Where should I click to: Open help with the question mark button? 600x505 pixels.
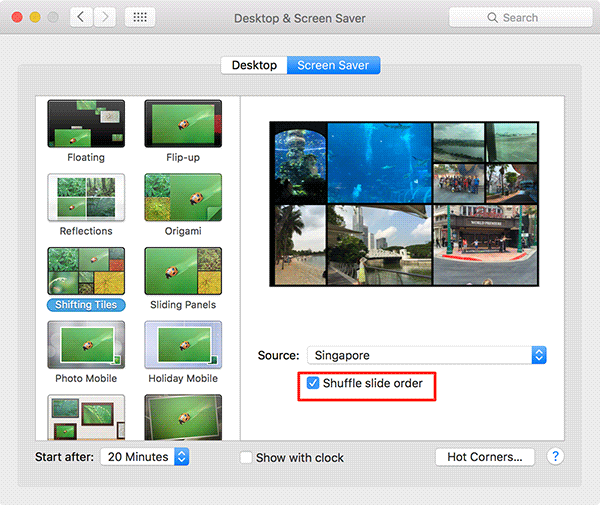[x=555, y=456]
